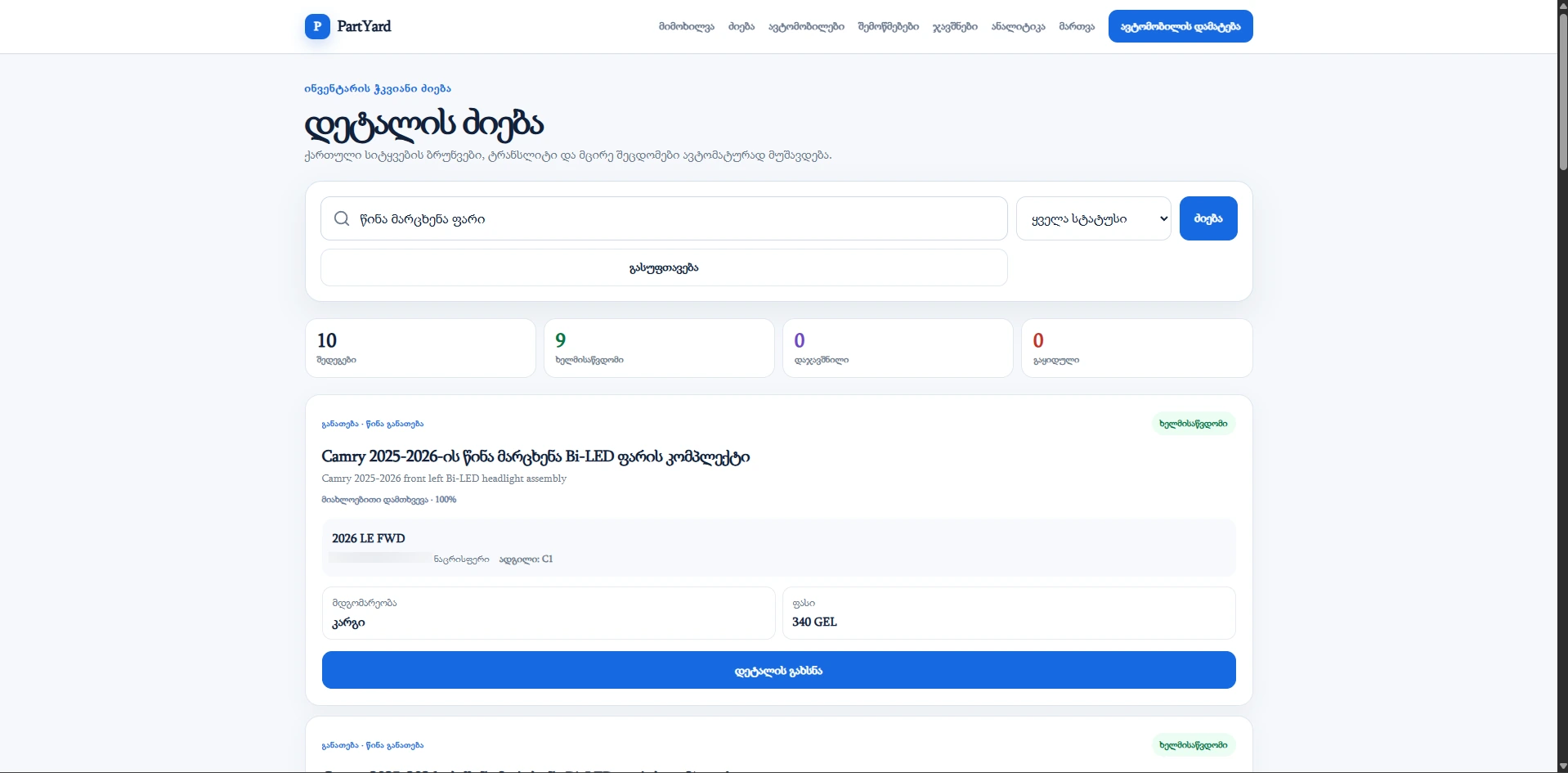1568x773 pixels.
Task: Click the Camry 2025-2026 headlight title
Action: click(535, 456)
